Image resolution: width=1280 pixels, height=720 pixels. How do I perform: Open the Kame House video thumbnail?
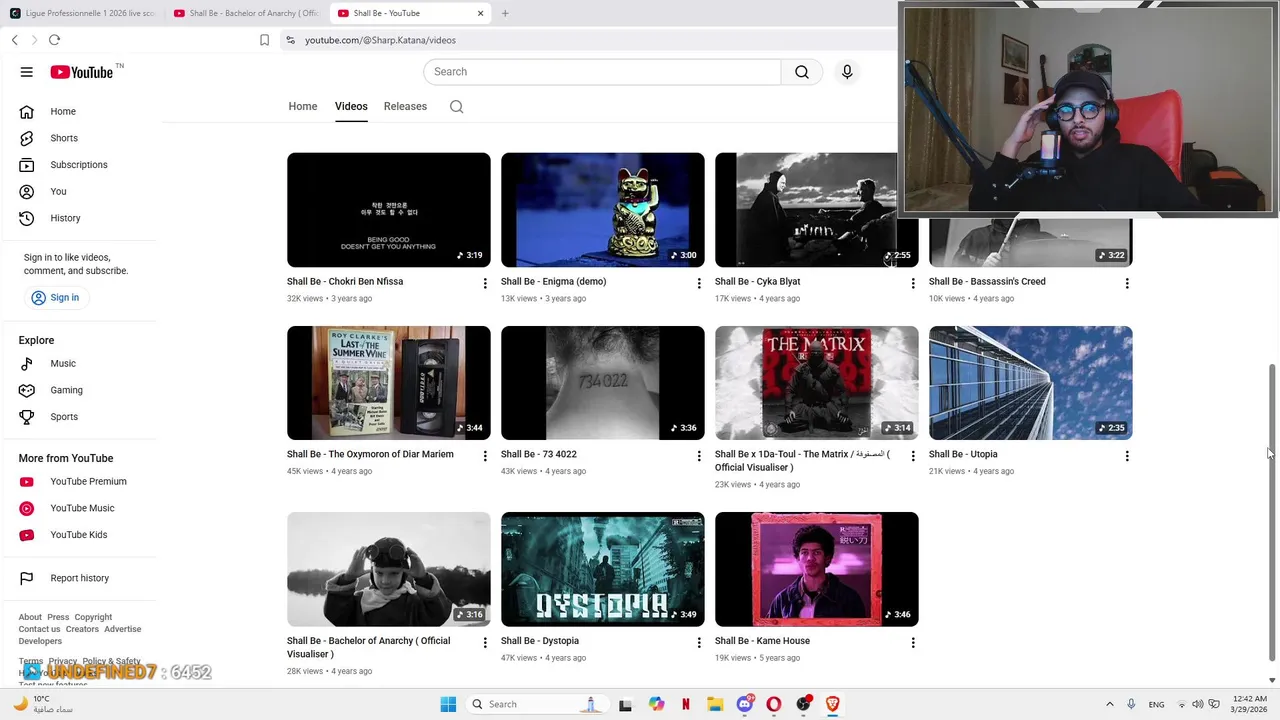click(817, 569)
